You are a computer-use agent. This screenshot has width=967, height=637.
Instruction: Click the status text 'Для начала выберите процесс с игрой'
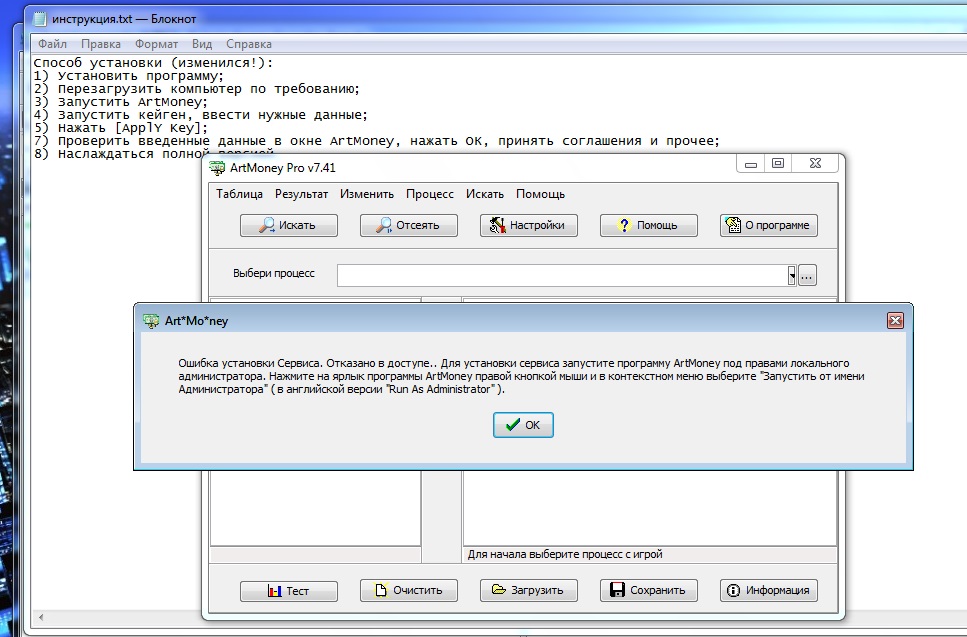[565, 554]
